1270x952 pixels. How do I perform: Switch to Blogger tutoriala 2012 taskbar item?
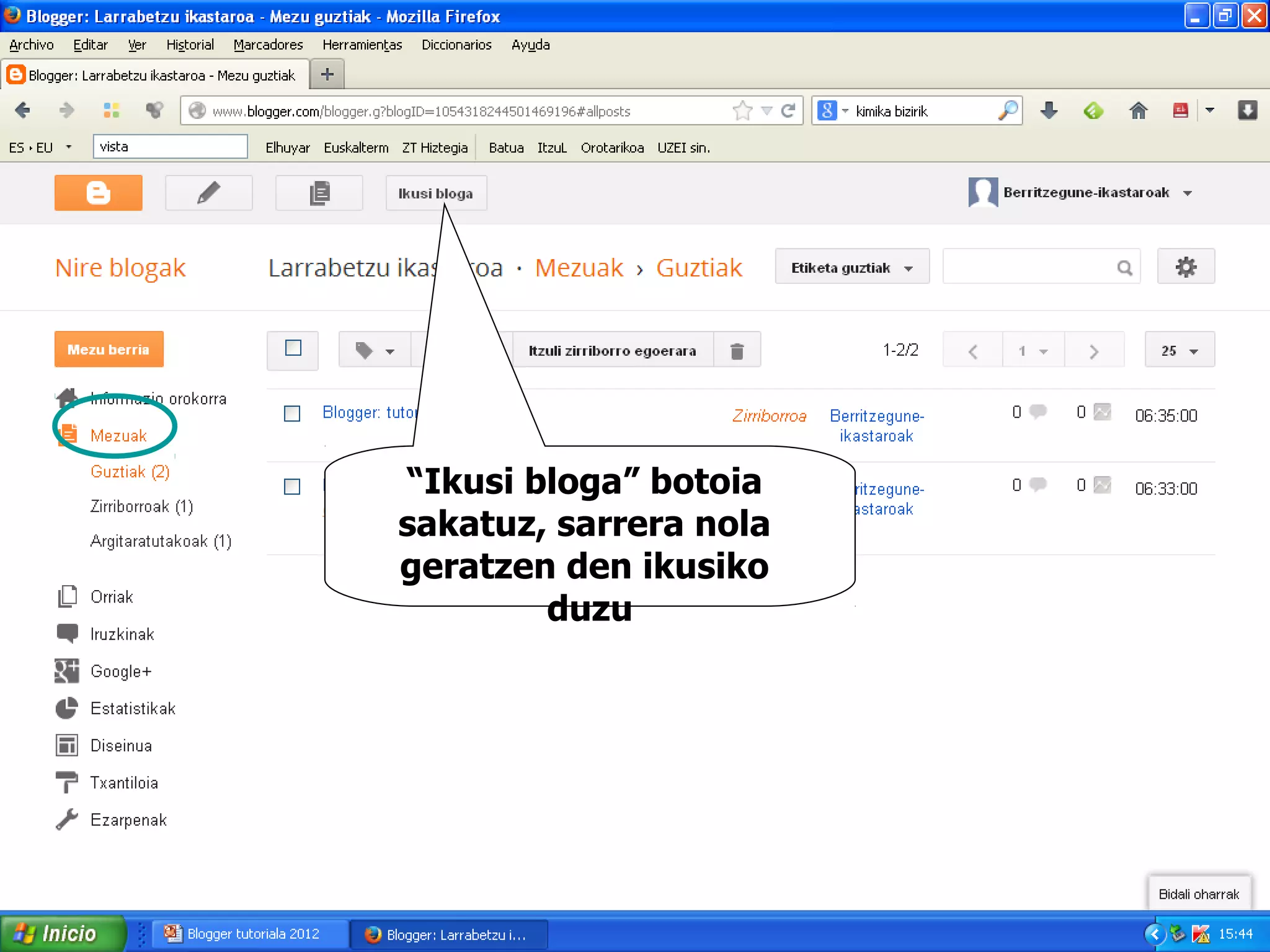click(249, 933)
